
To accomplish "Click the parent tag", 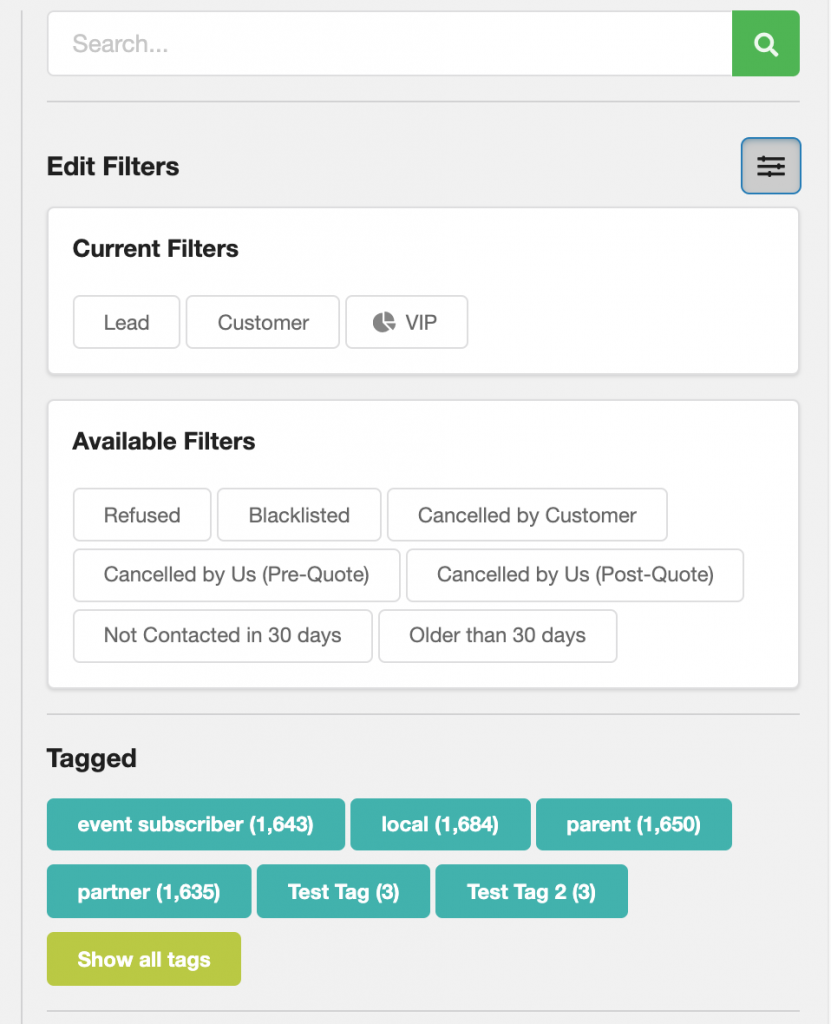I will (x=633, y=824).
